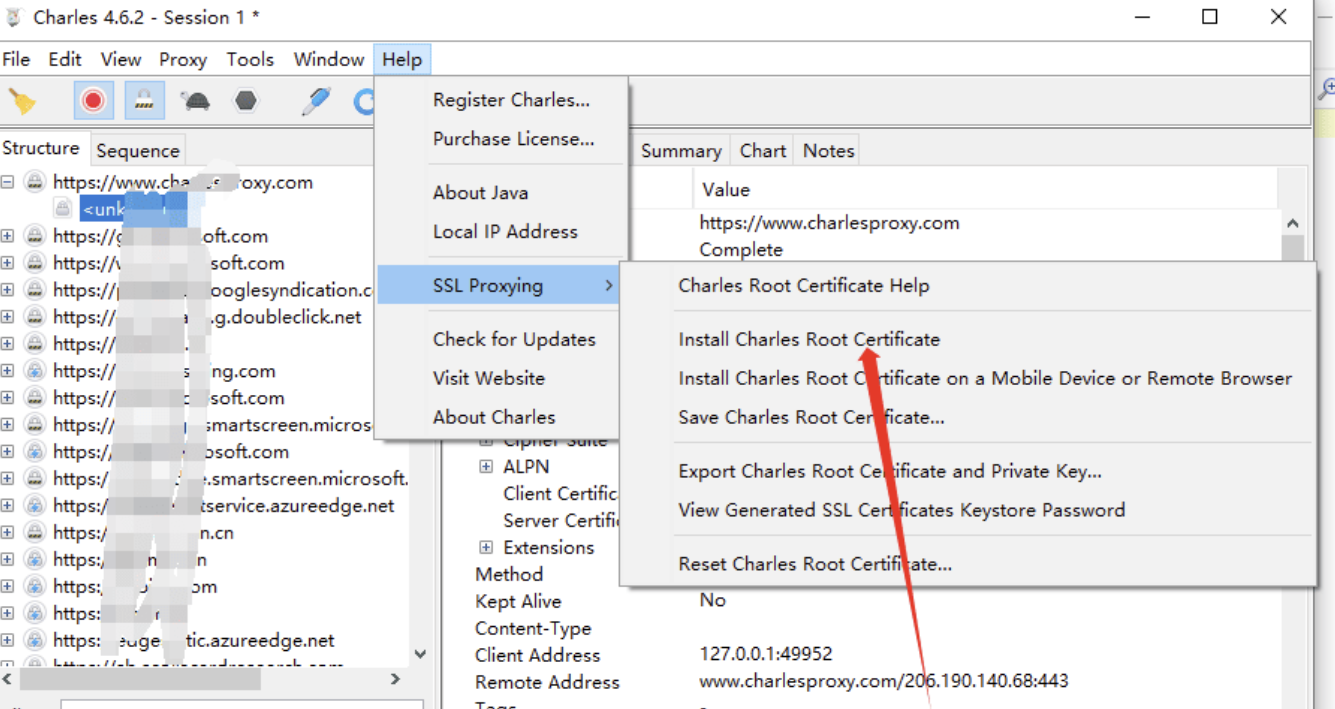Collapse the www.charlesproxy.com tree node
Image resolution: width=1335 pixels, height=709 pixels.
pos(8,182)
